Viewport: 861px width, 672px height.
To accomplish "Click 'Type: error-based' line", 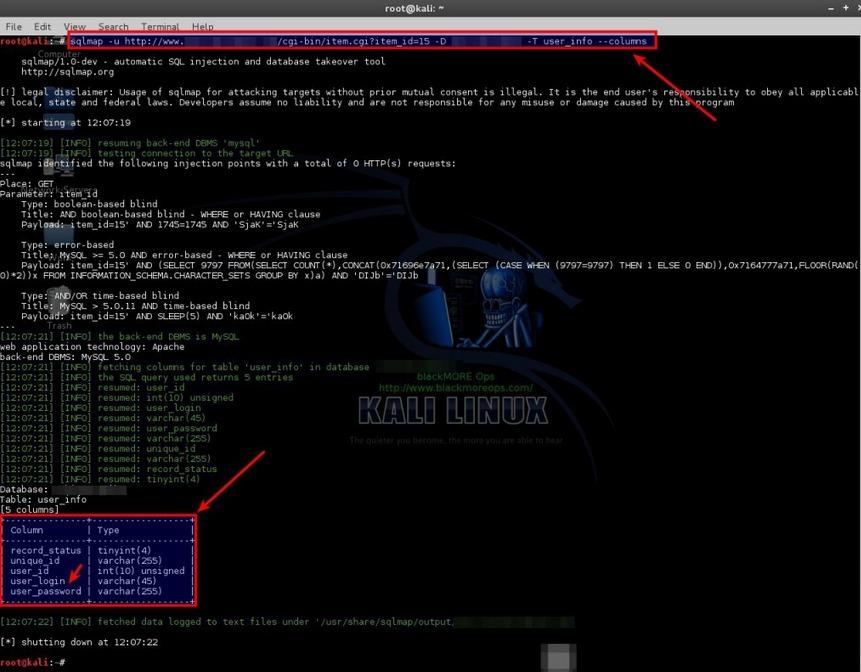I will [x=68, y=245].
